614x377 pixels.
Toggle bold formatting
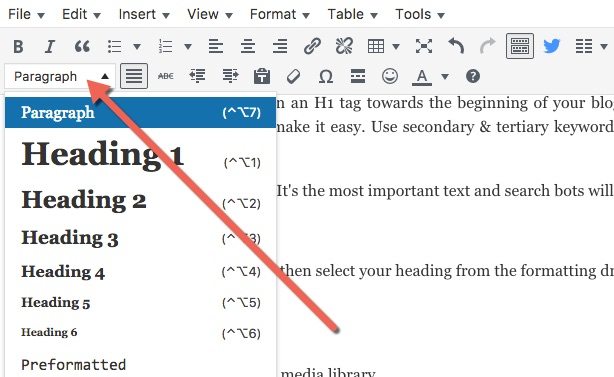(18, 46)
